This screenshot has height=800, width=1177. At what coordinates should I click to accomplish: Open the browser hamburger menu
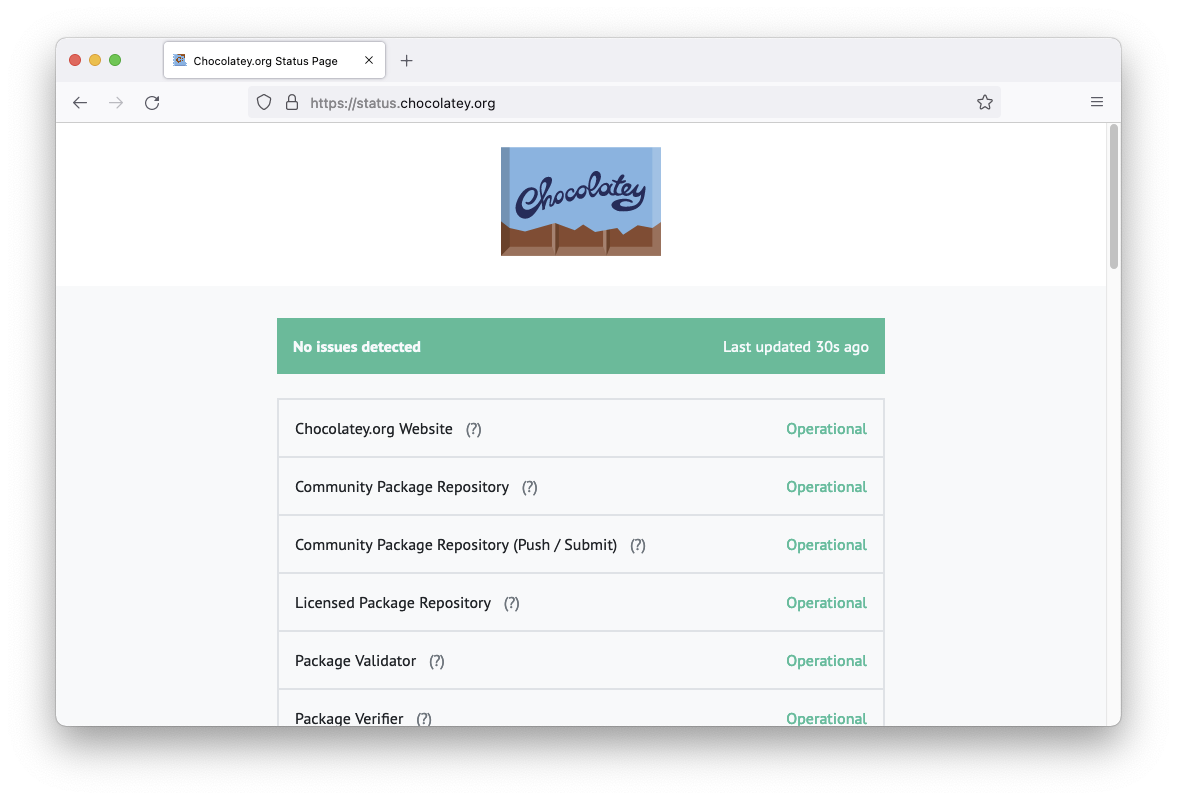1096,102
